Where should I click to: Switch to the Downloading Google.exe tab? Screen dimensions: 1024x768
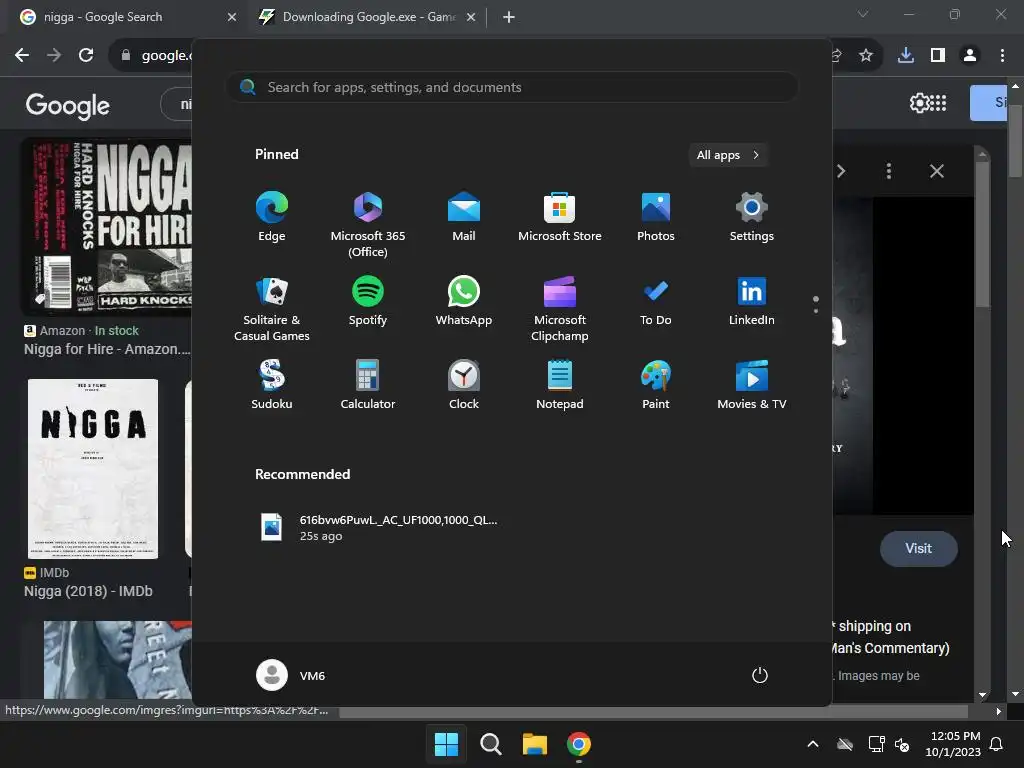coord(368,17)
